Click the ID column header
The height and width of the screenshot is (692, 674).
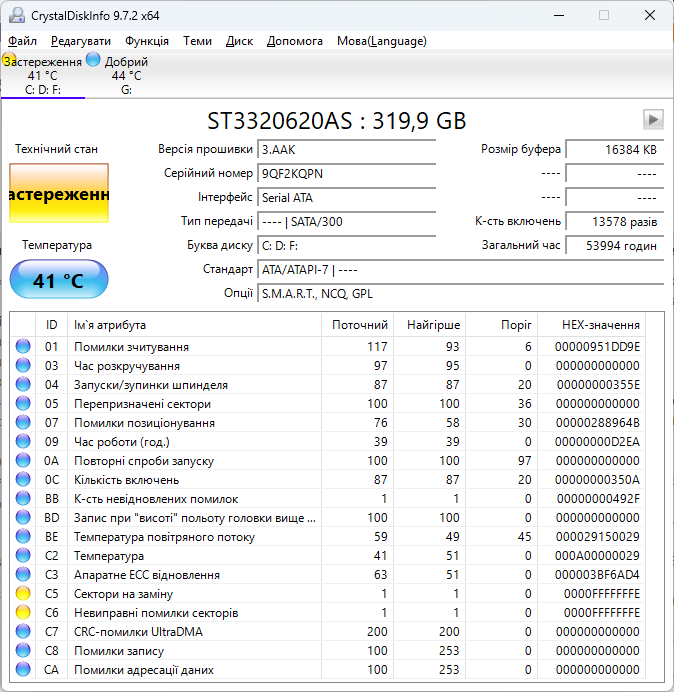click(51, 325)
